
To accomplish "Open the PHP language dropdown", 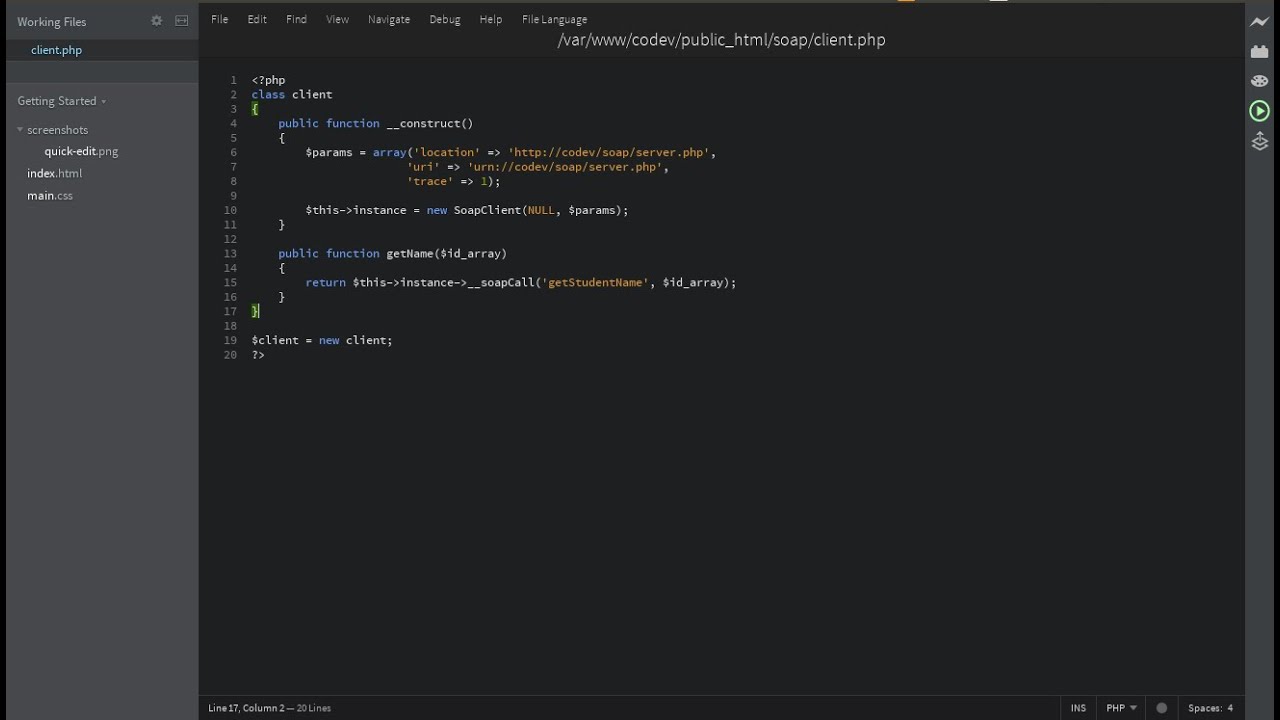I will point(1121,708).
